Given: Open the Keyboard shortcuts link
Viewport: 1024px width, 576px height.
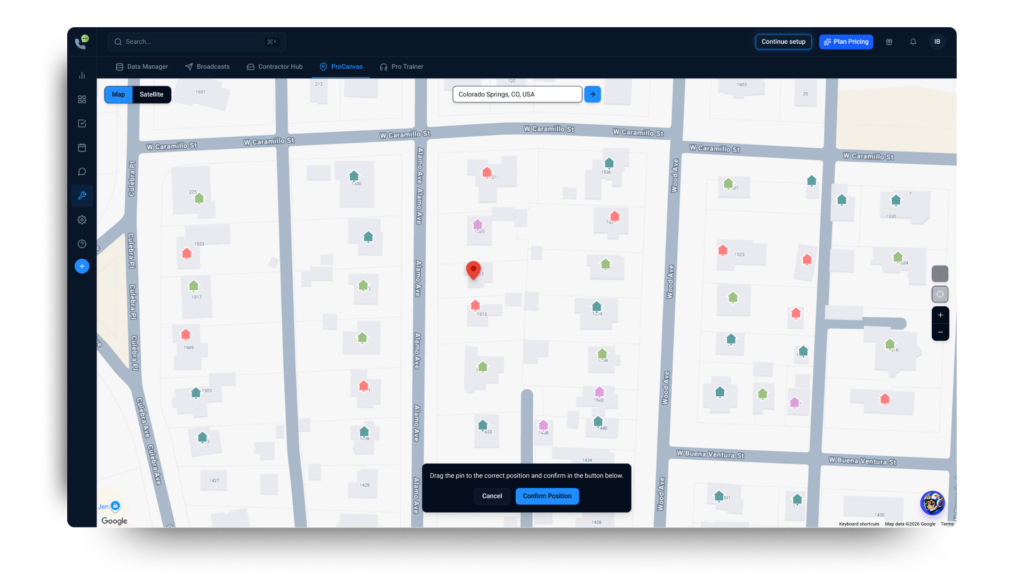Looking at the screenshot, I should coord(859,524).
